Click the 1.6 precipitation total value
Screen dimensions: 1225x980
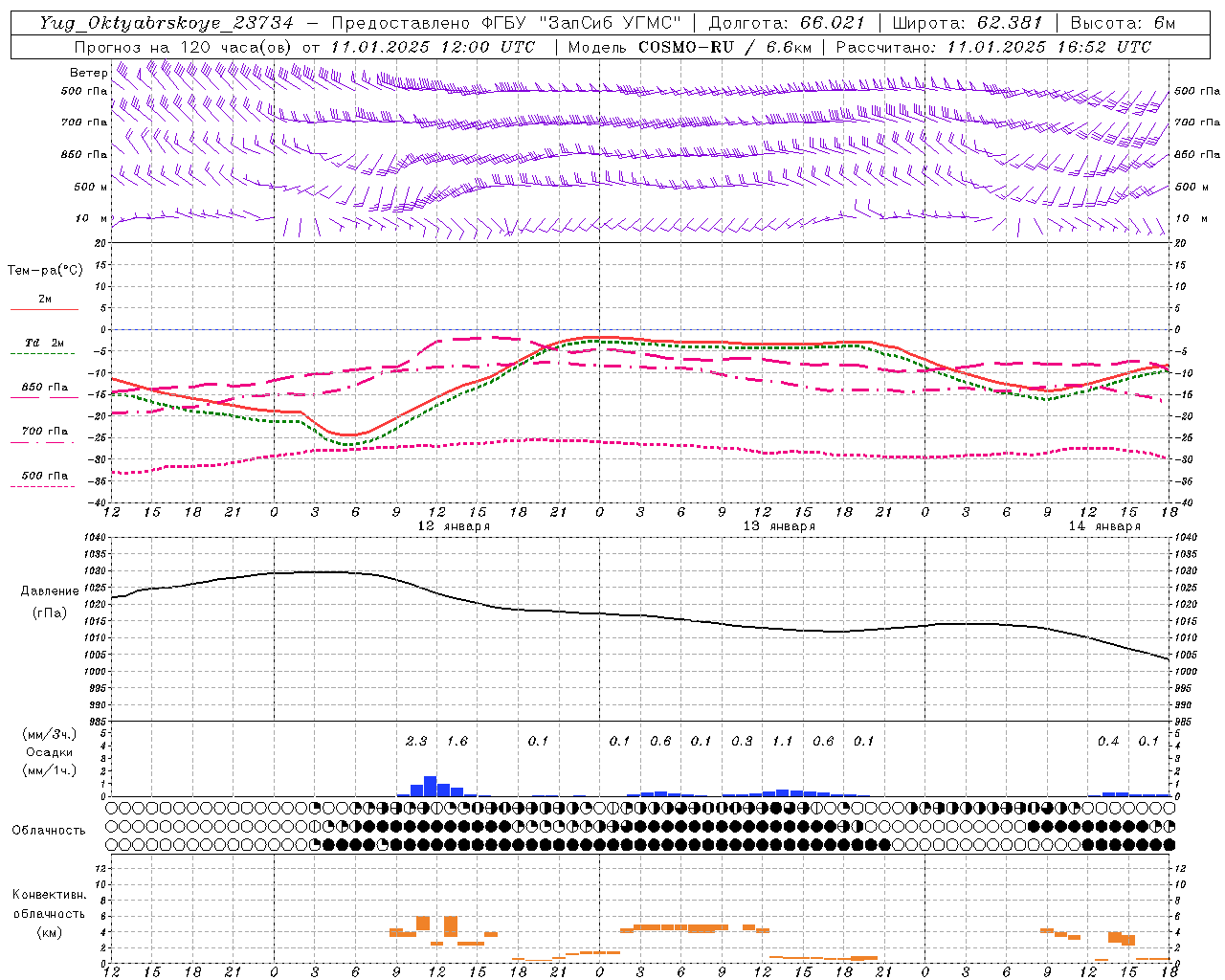point(457,741)
